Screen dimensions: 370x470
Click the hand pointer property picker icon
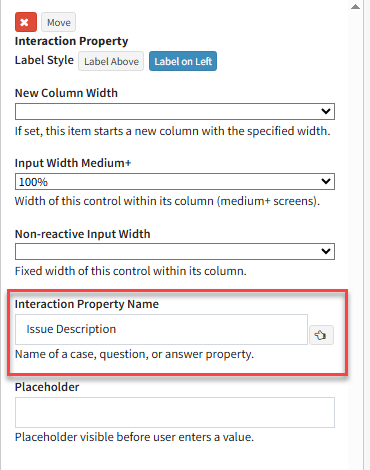[x=321, y=335]
